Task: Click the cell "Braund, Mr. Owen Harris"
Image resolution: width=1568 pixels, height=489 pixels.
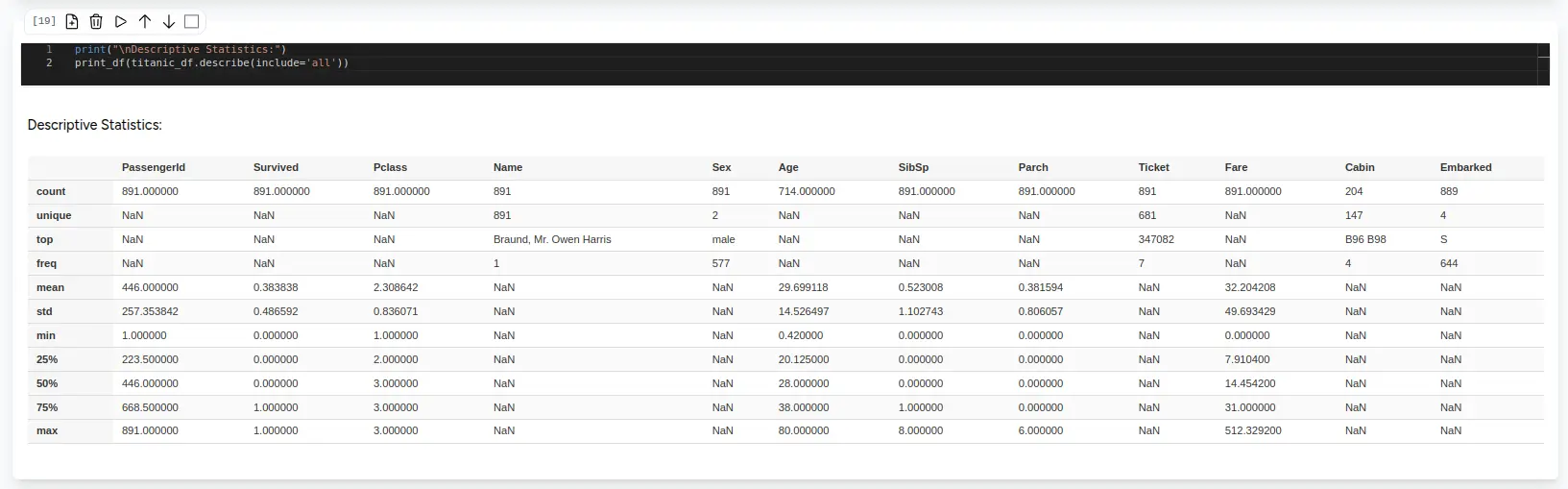Action: point(552,239)
